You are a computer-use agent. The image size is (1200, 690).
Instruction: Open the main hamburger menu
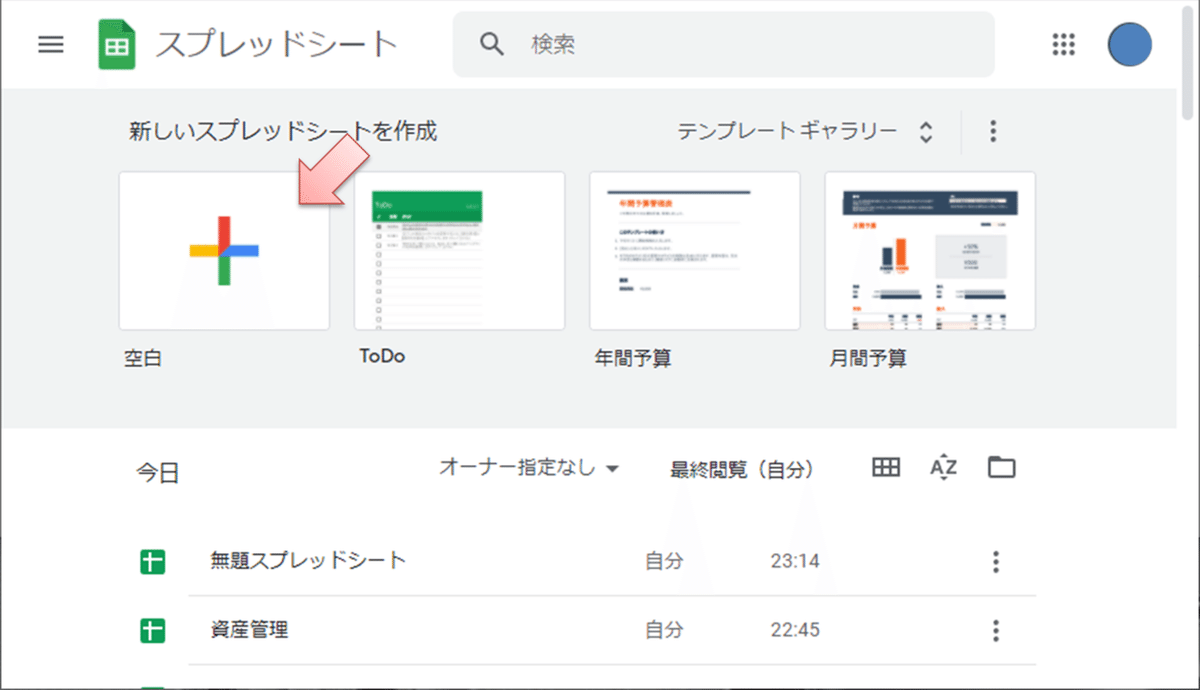point(51,45)
